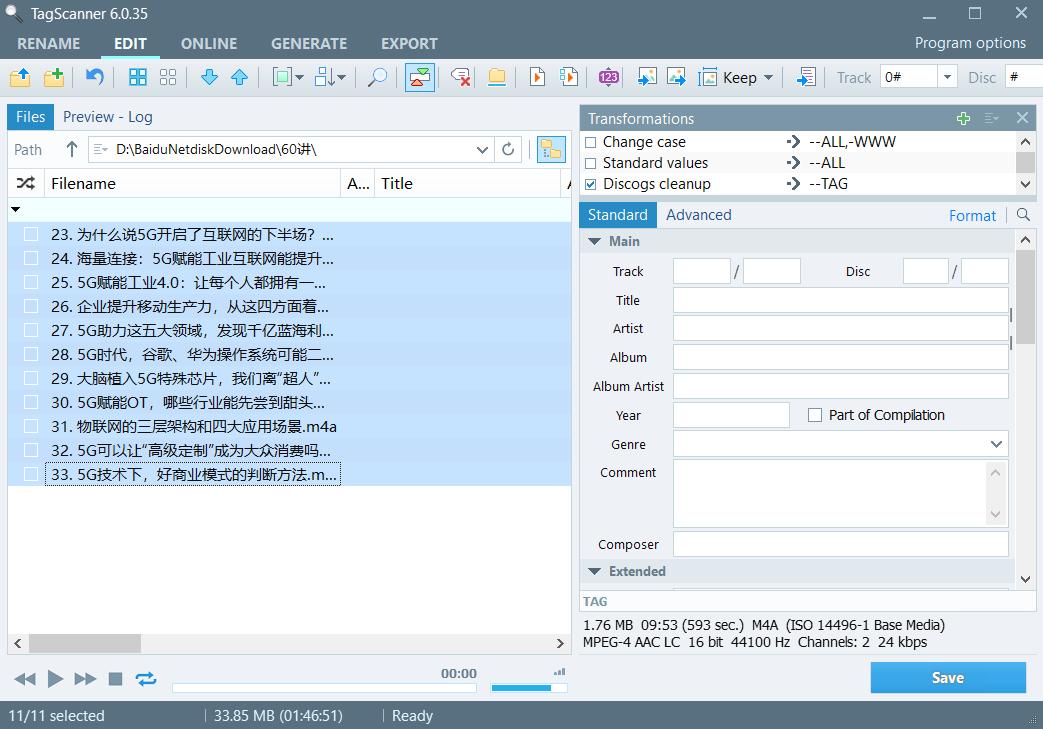
Task: Toggle off the 'Discogs cleanup' transformation
Action: [x=591, y=183]
